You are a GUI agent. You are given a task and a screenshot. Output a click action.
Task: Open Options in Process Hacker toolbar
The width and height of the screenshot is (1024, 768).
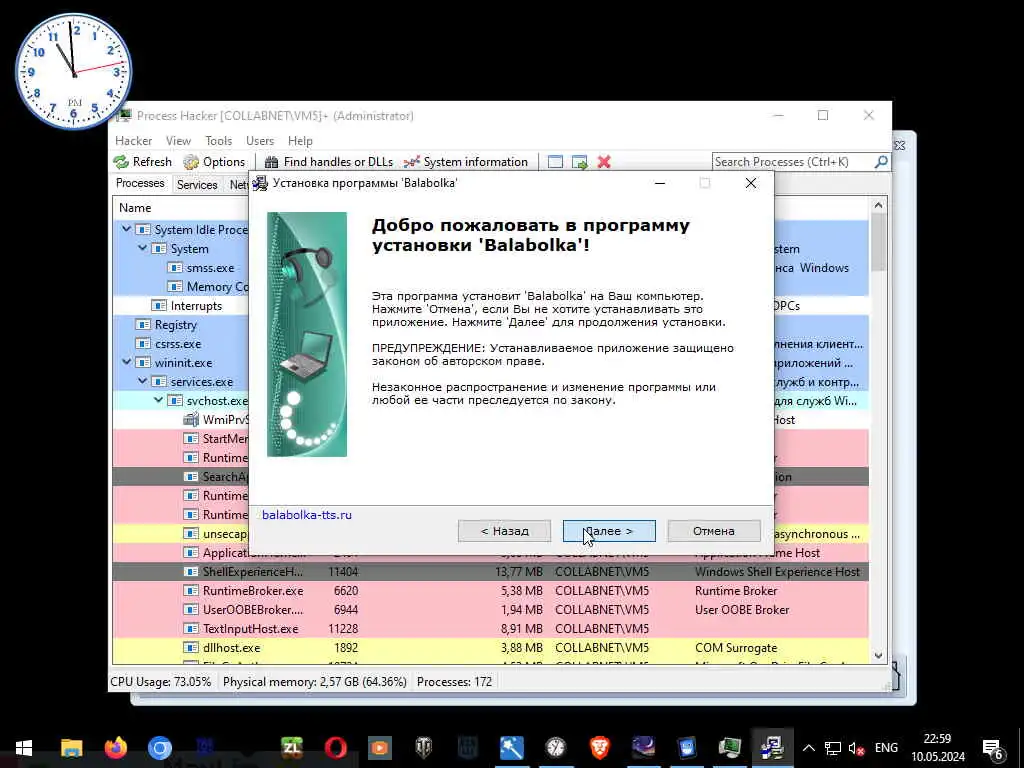(x=214, y=162)
